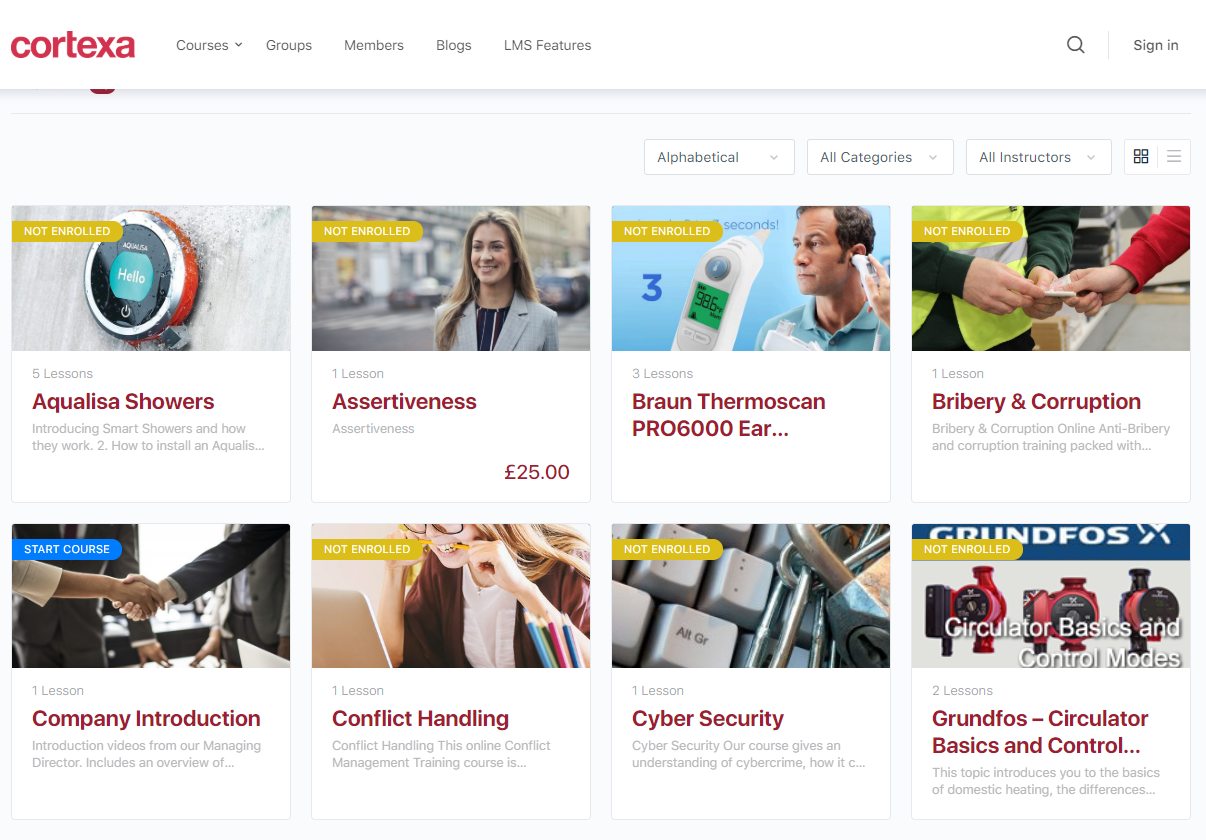Image resolution: width=1206 pixels, height=840 pixels.
Task: Open the Blogs page
Action: [x=454, y=45]
